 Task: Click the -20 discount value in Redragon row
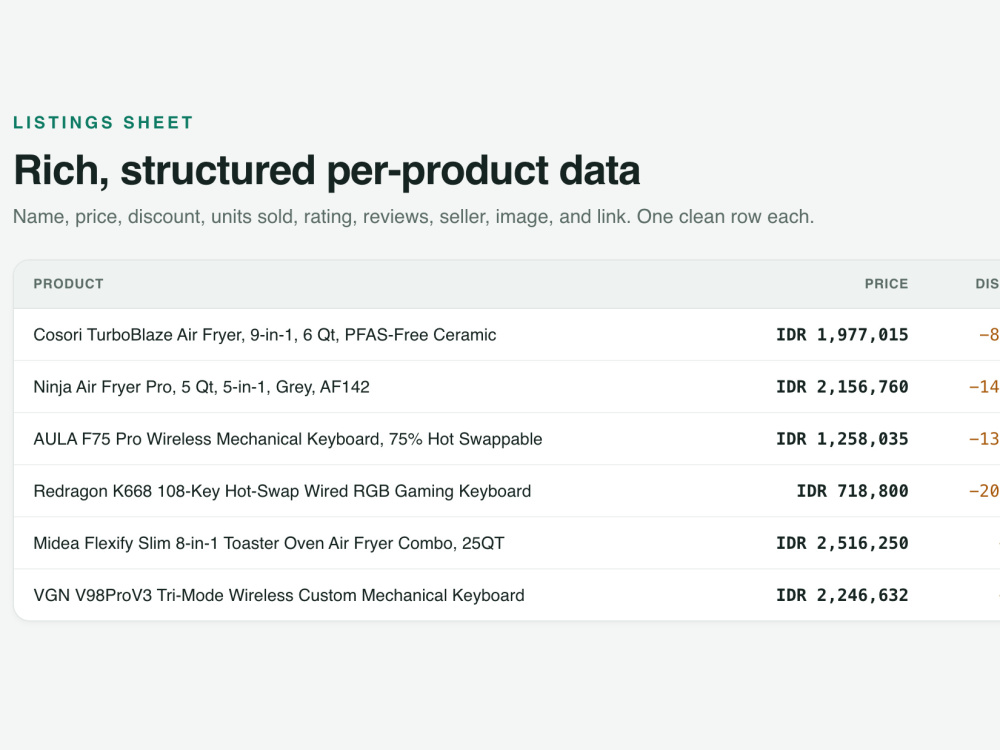tap(984, 491)
